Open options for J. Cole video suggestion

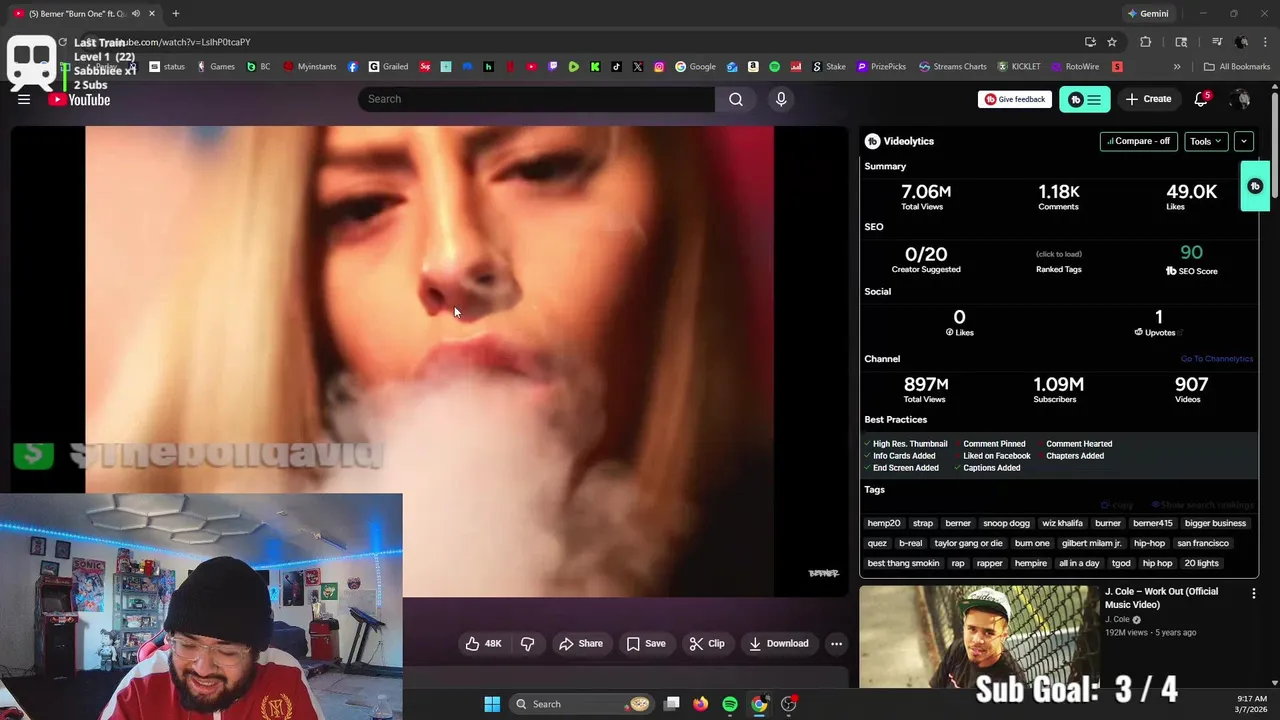[x=1253, y=593]
